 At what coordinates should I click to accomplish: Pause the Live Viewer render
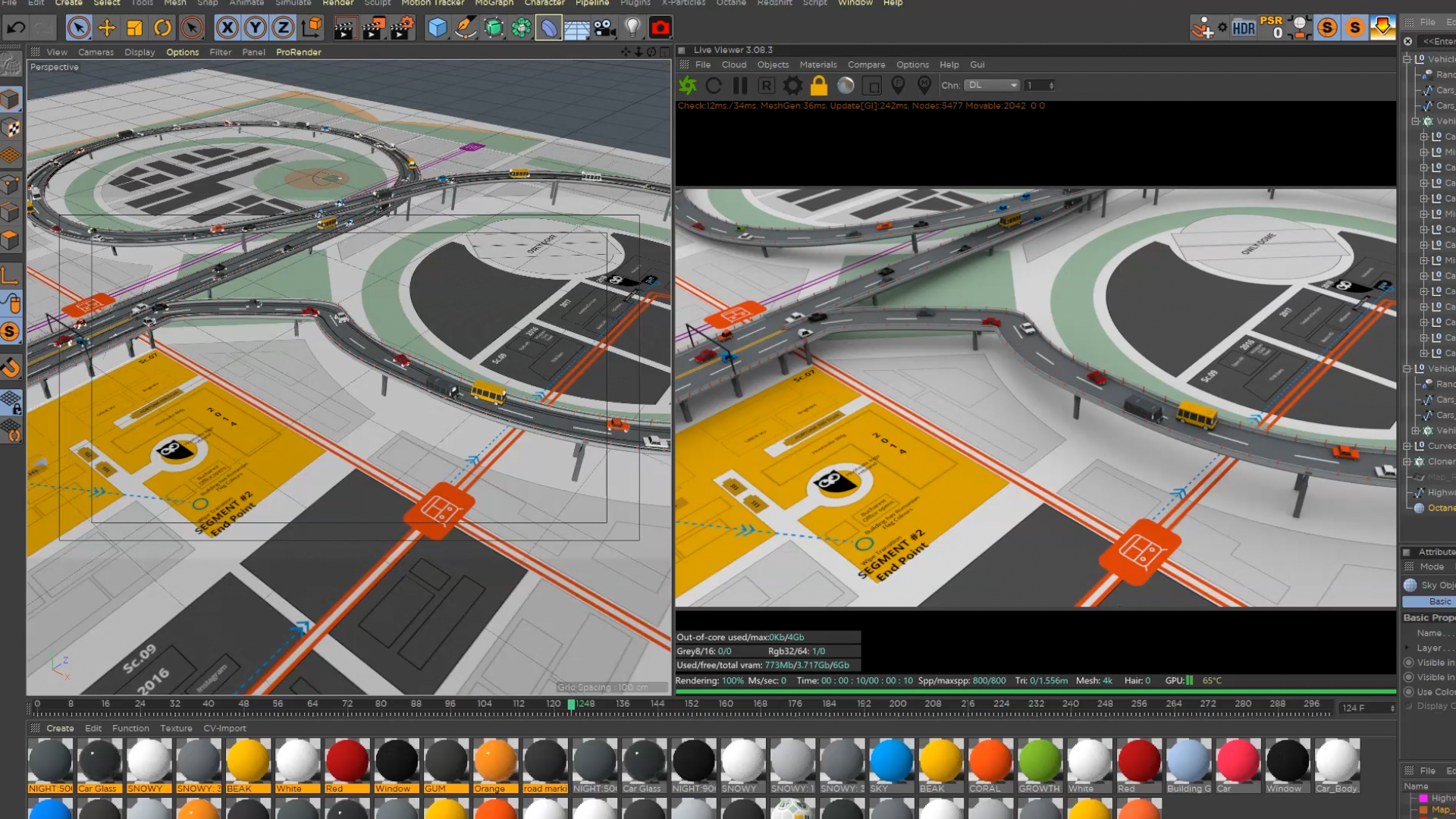(x=740, y=86)
